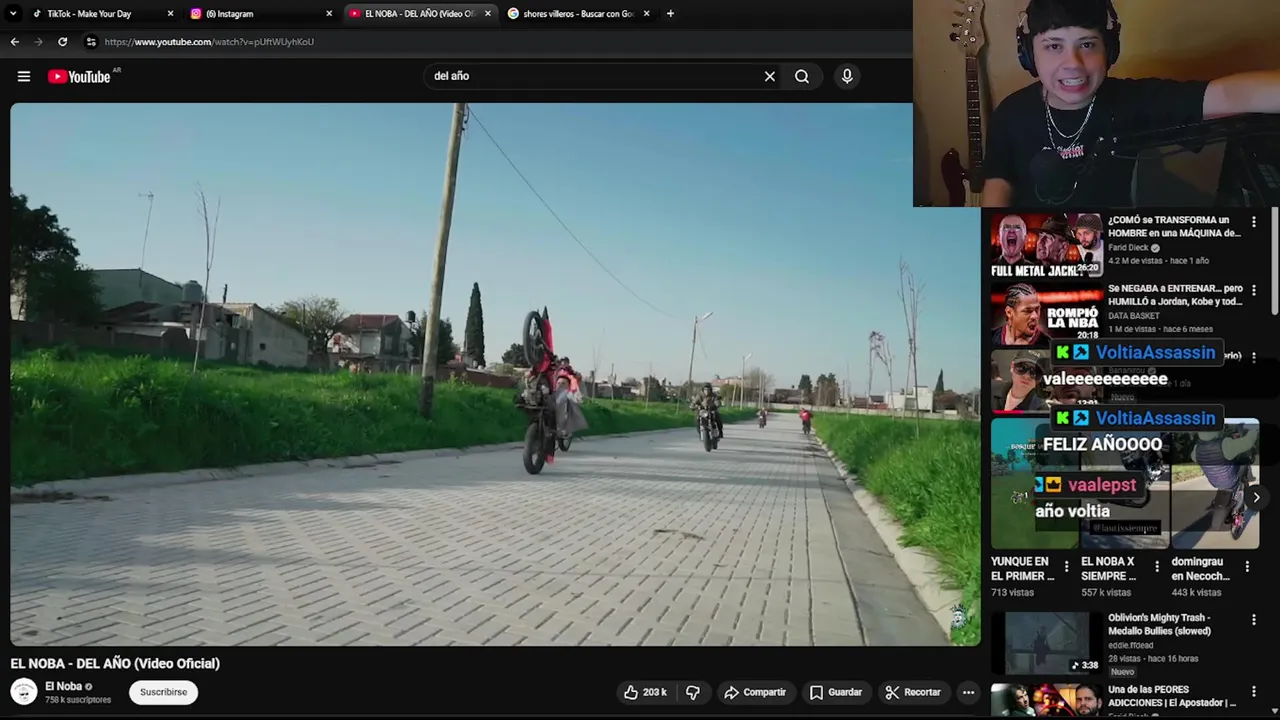The height and width of the screenshot is (720, 1280).
Task: Open options for '¿CÓMO se TRANSFORMA' video
Action: 1254,222
